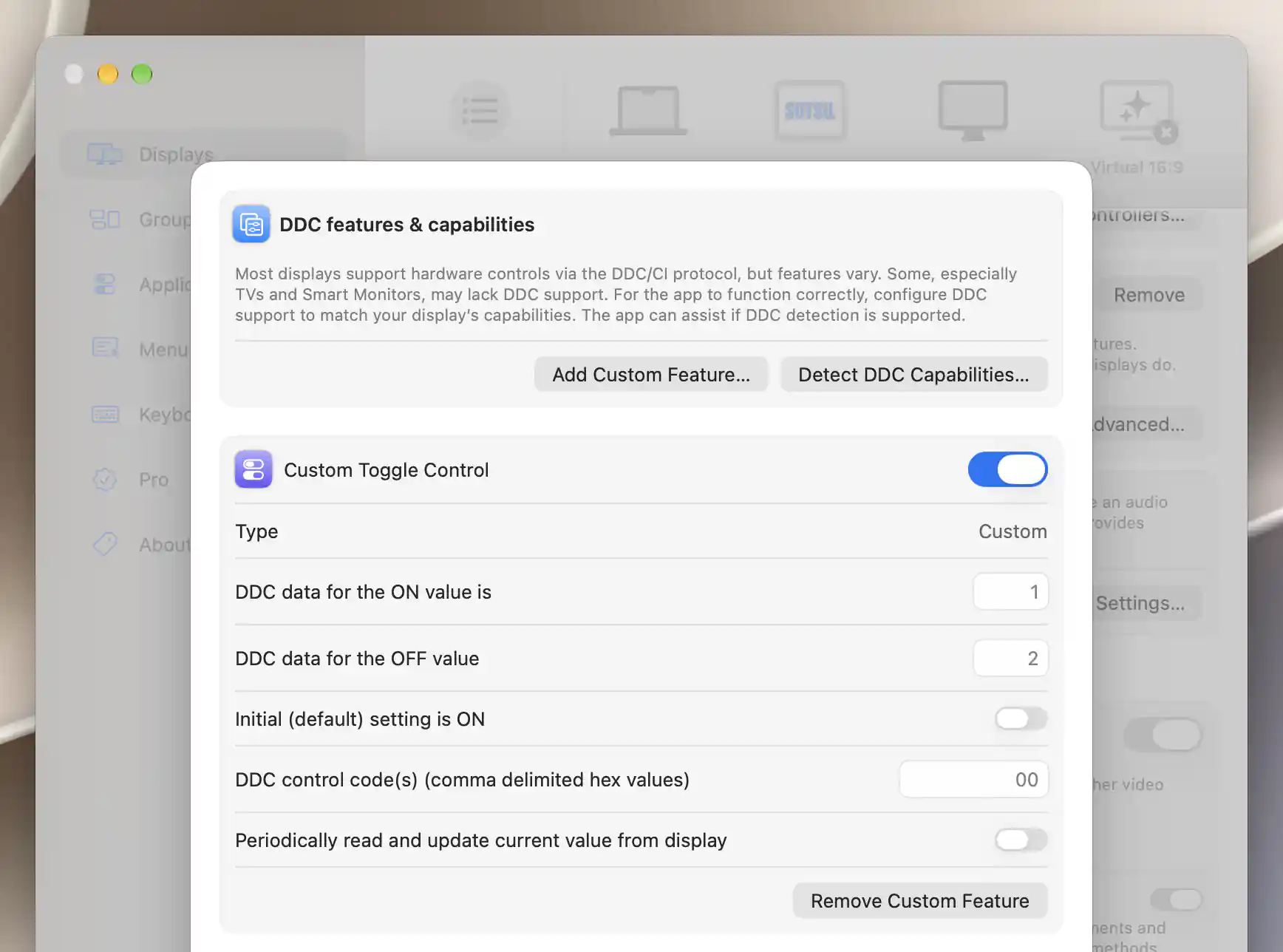Select the Menu sidebar icon
This screenshot has height=952, width=1283.
(x=105, y=348)
